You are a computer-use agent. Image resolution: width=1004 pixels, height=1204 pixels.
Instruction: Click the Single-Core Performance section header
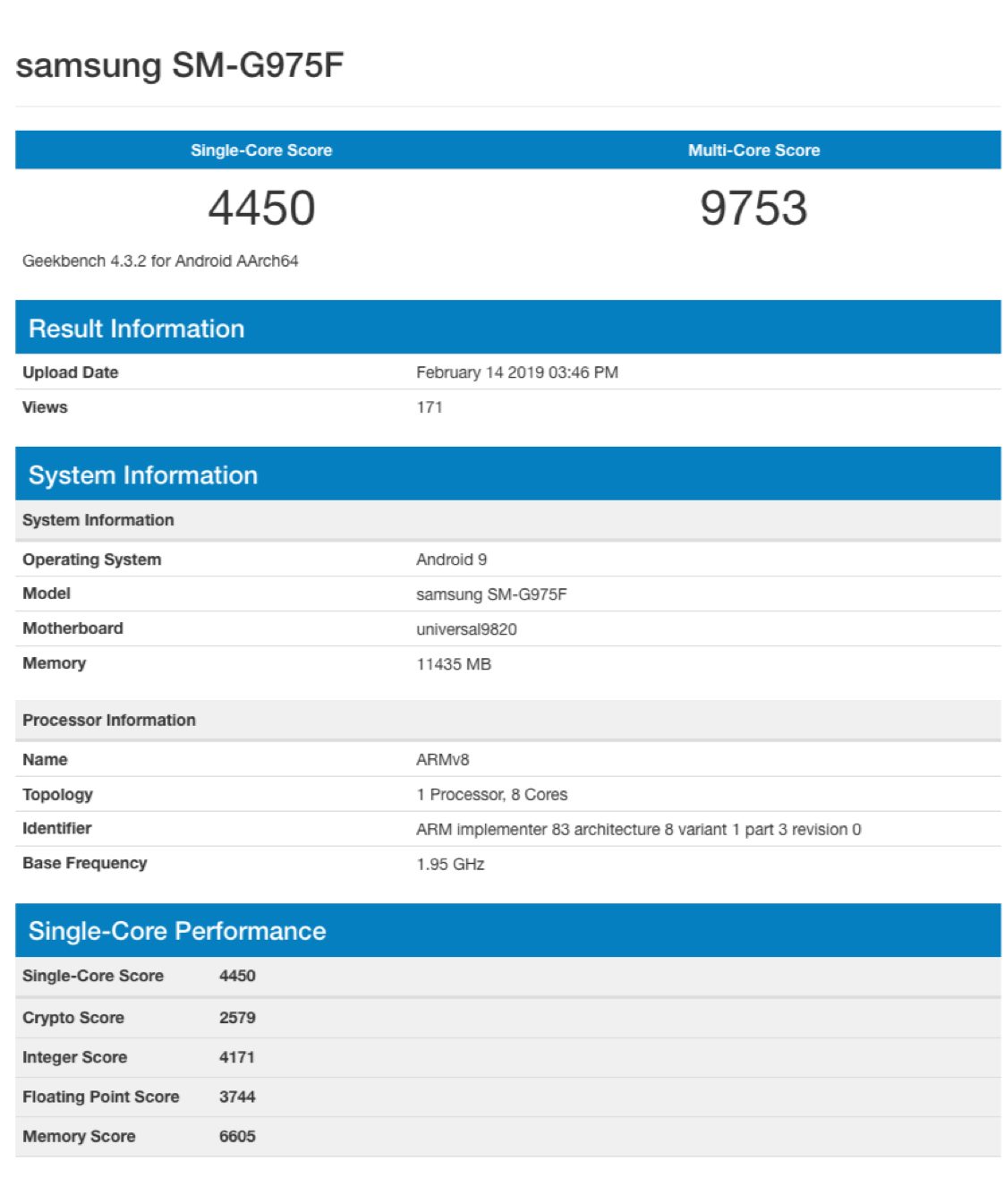point(177,931)
